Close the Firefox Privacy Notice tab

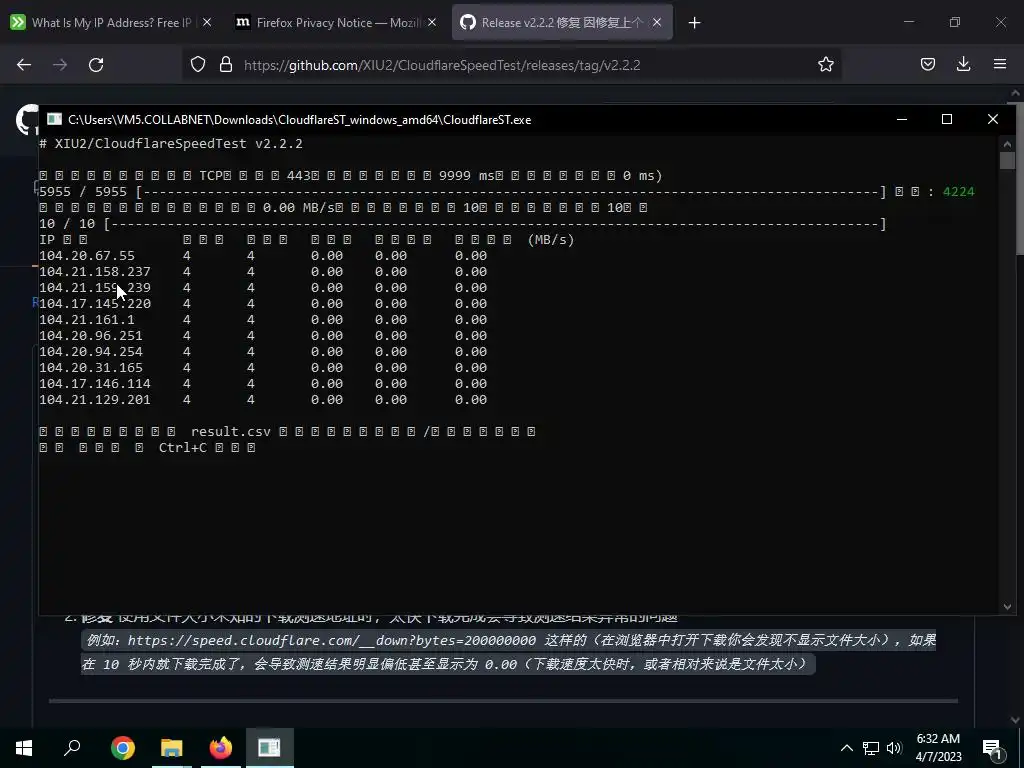click(x=432, y=22)
